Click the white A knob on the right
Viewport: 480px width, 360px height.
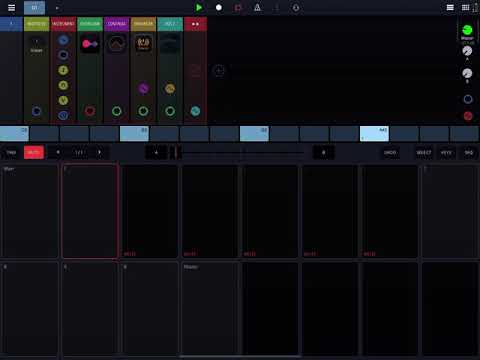pyautogui.click(x=467, y=51)
